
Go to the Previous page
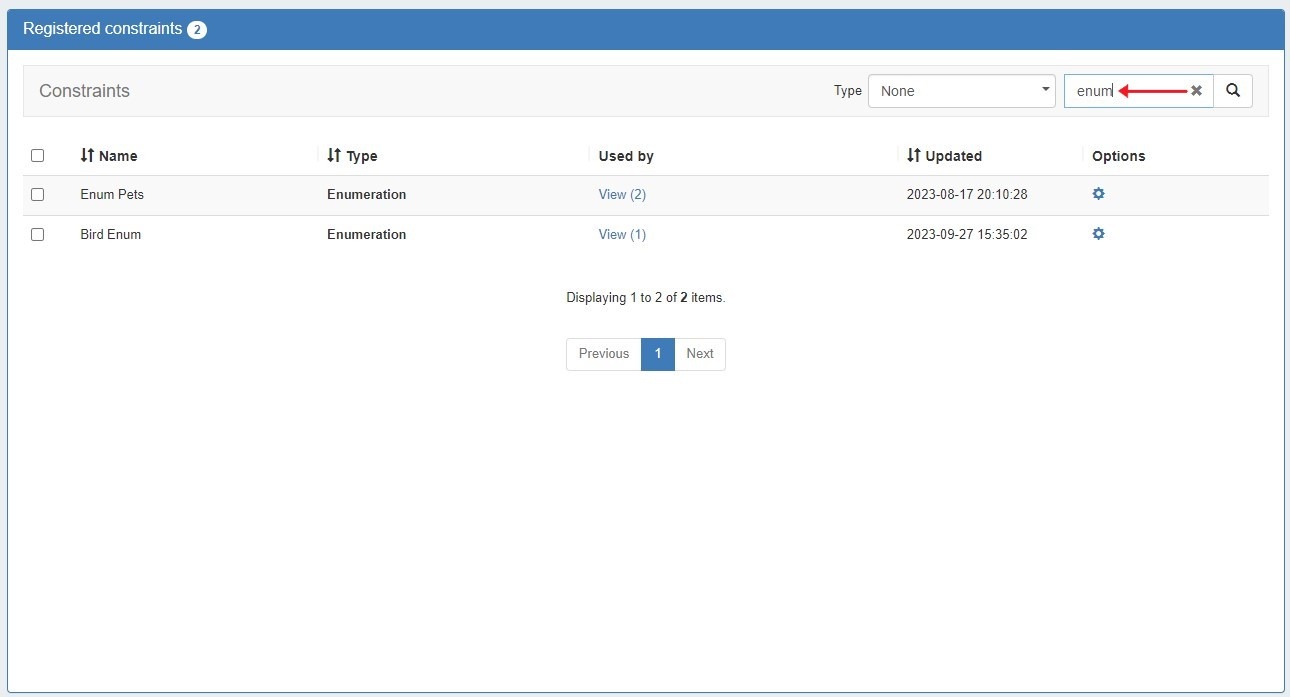(x=603, y=354)
